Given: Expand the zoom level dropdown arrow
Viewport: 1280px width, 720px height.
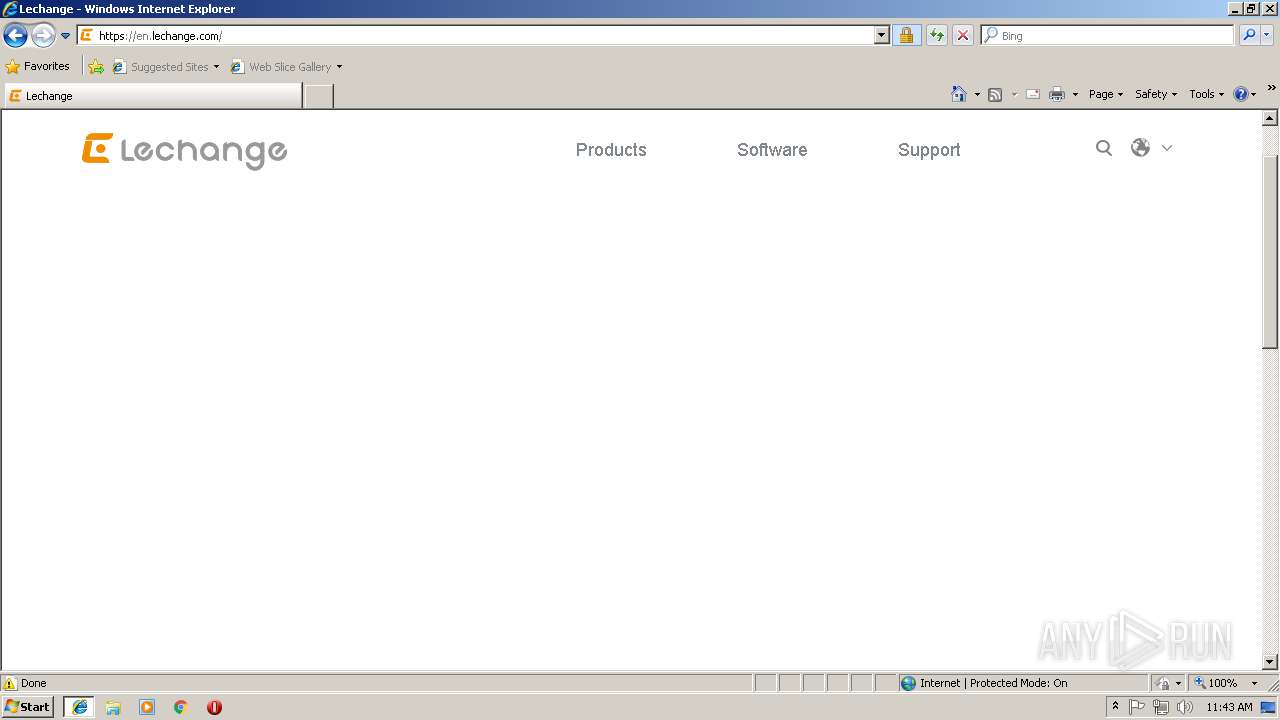Looking at the screenshot, I should click(x=1254, y=683).
